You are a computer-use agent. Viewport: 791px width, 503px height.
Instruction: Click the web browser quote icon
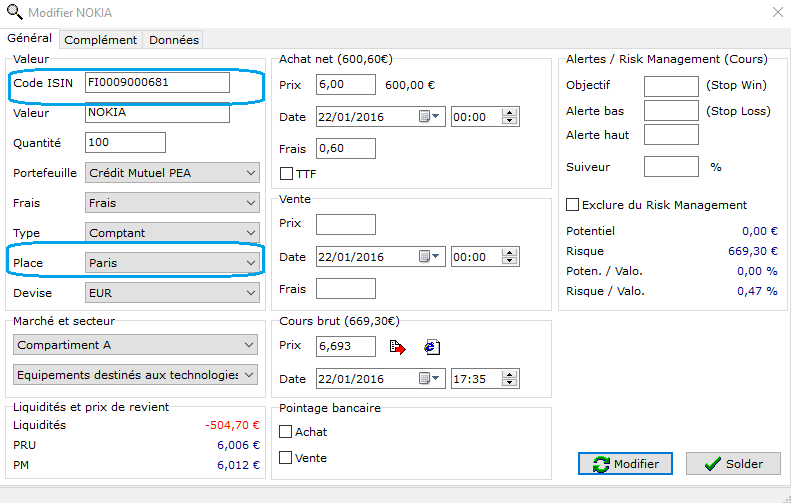(432, 347)
